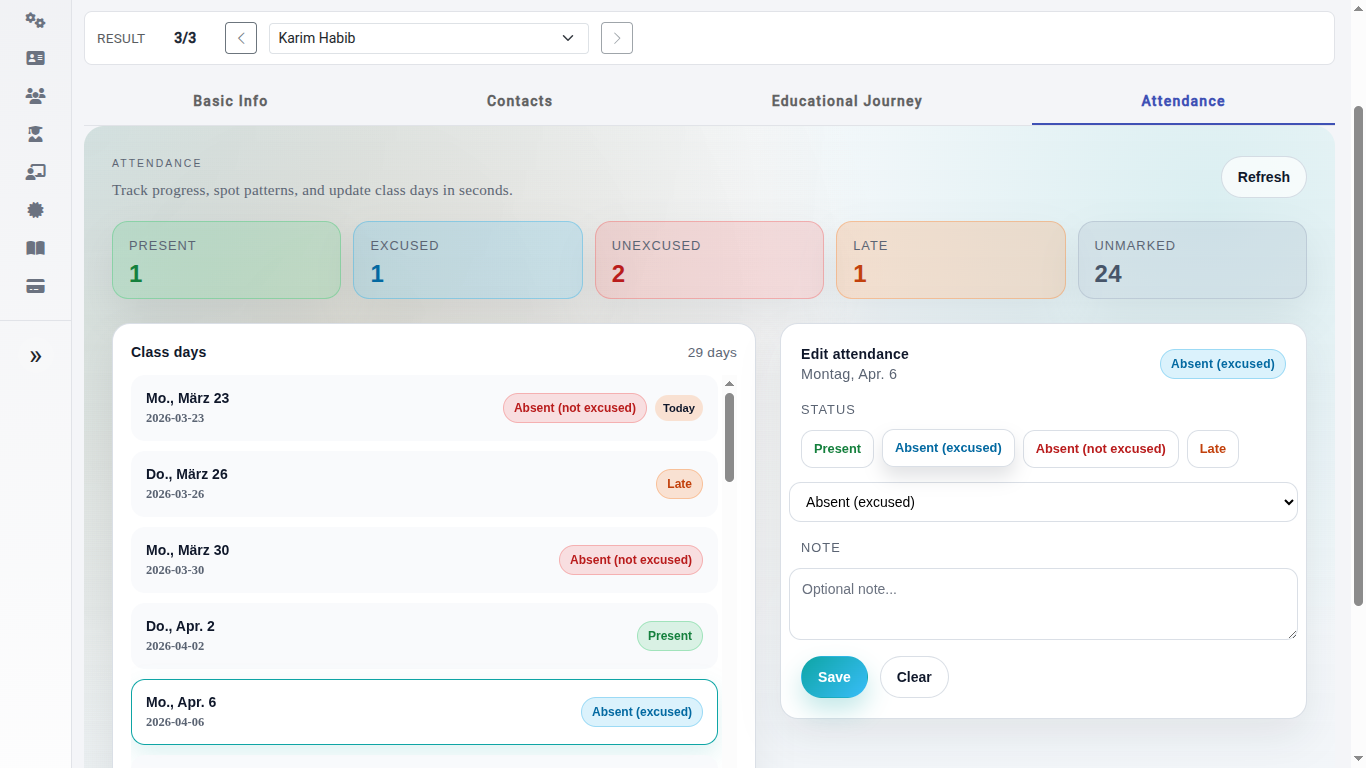Select the Attendance tab
Viewport: 1366px width, 768px height.
point(1183,101)
